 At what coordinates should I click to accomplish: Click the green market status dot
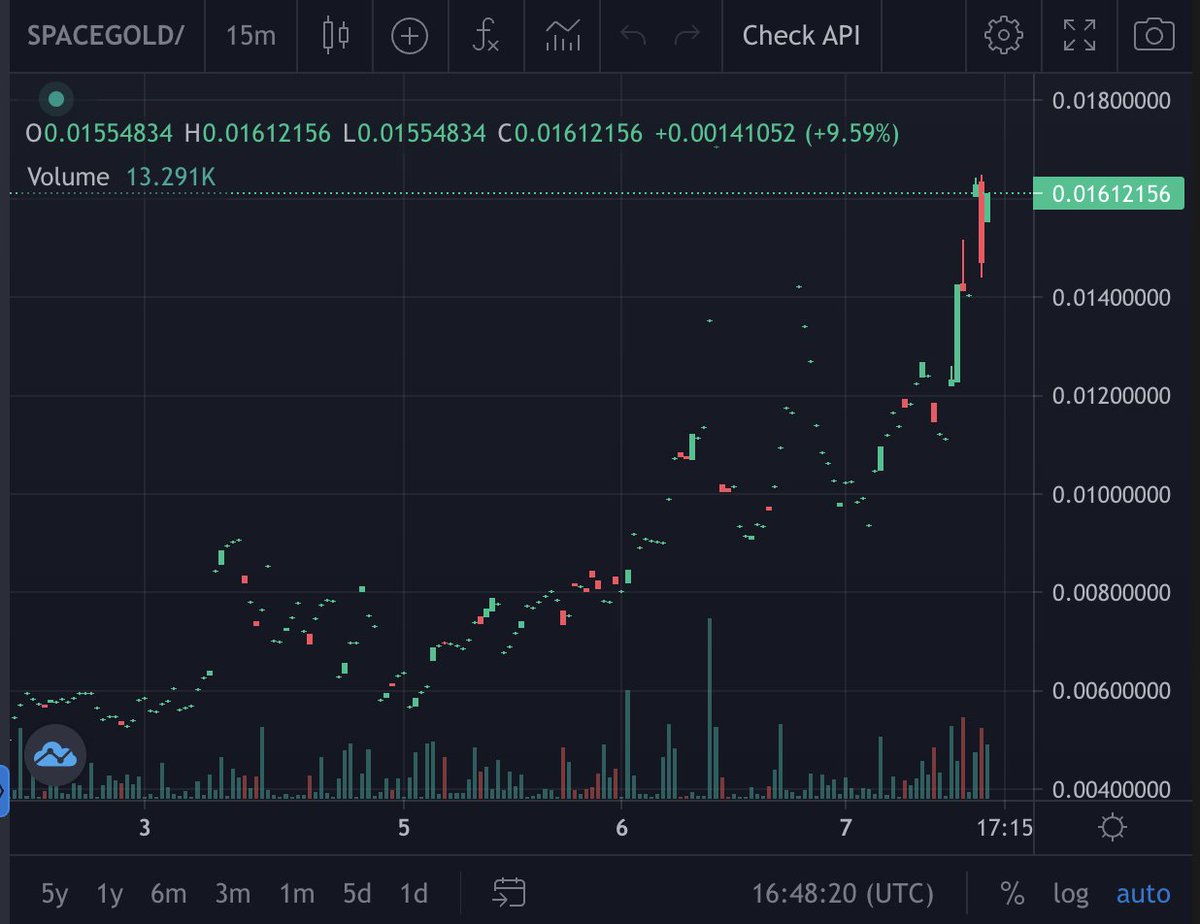56,98
